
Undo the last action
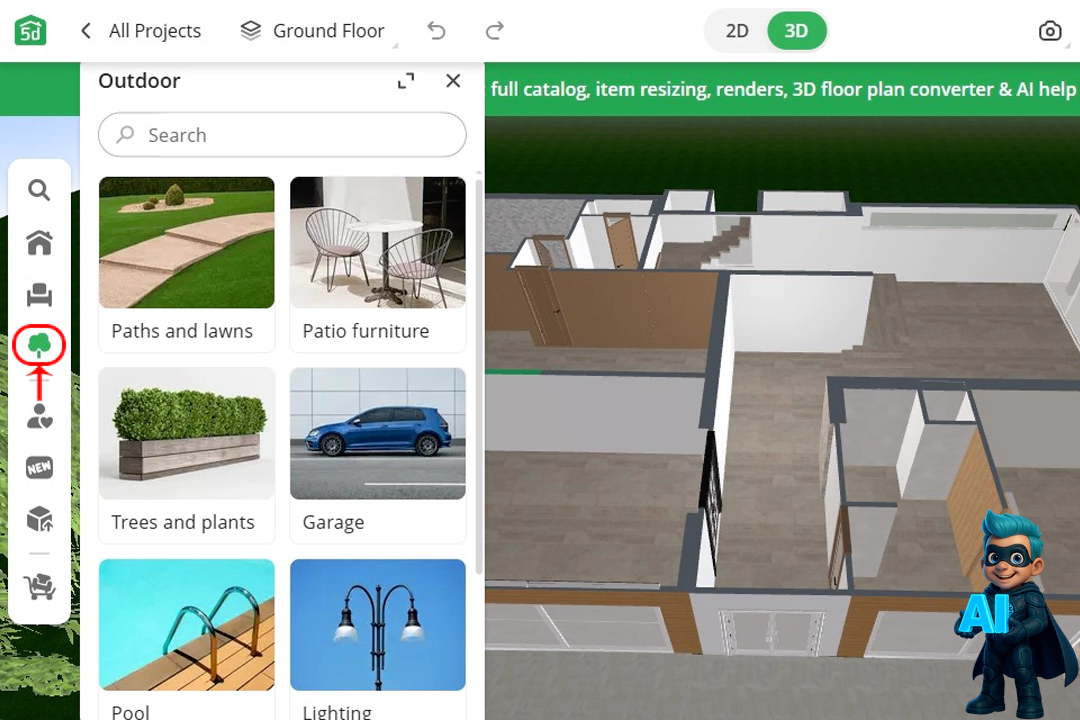click(x=436, y=31)
